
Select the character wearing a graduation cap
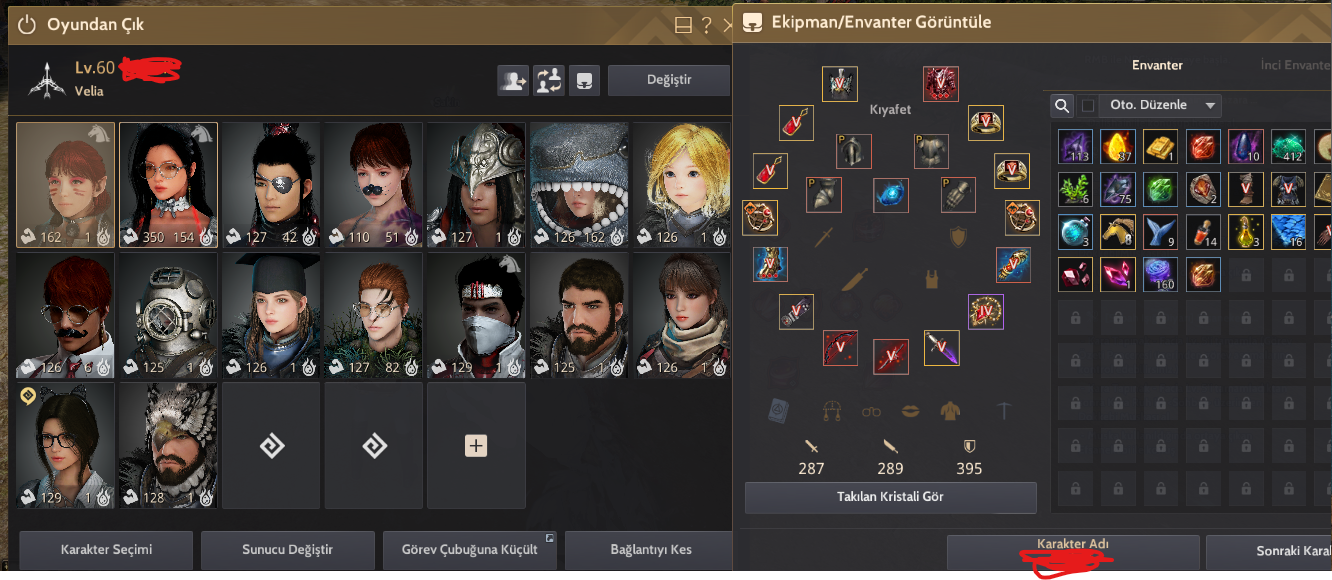pos(271,315)
